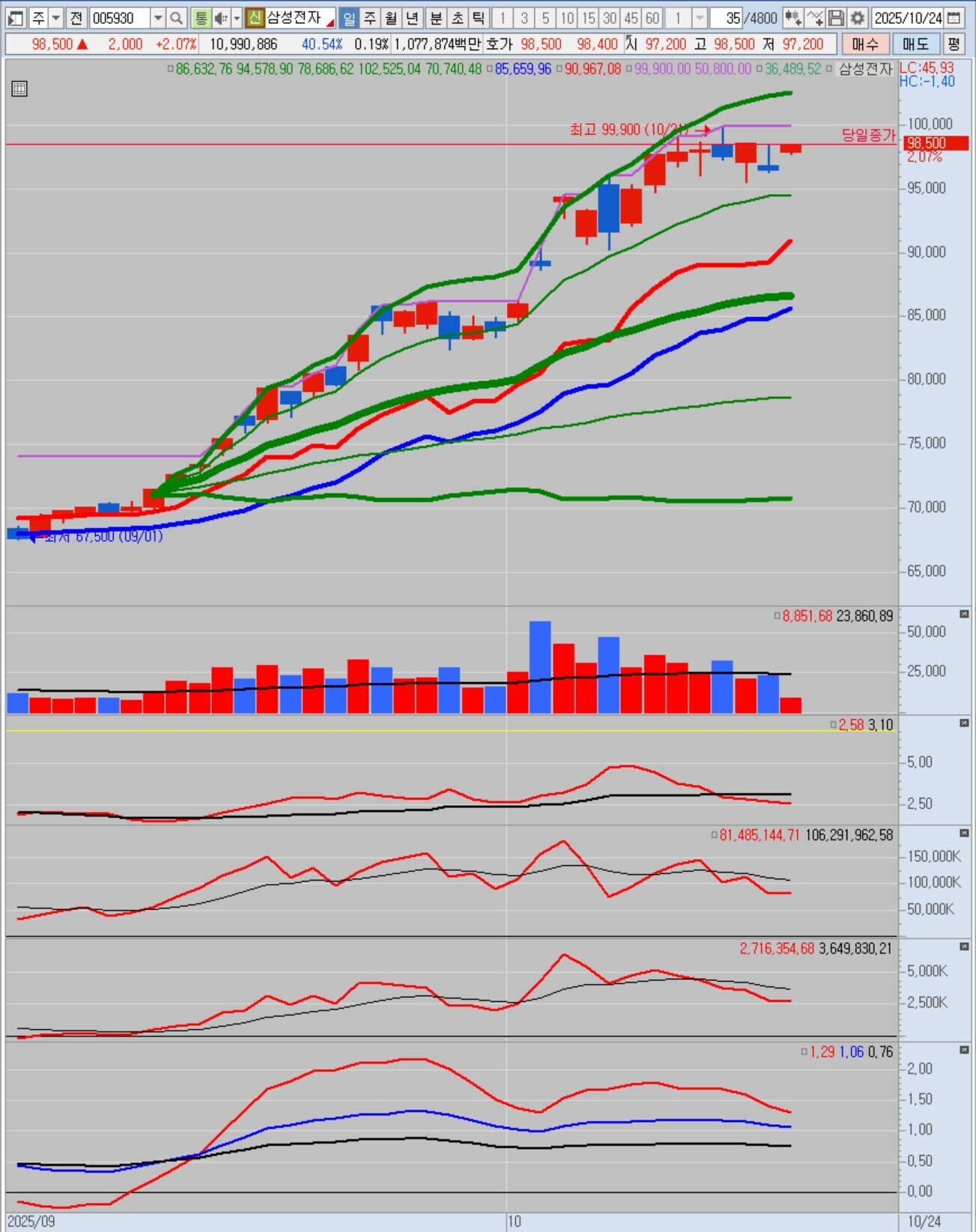Select the second 초 period

click(457, 18)
